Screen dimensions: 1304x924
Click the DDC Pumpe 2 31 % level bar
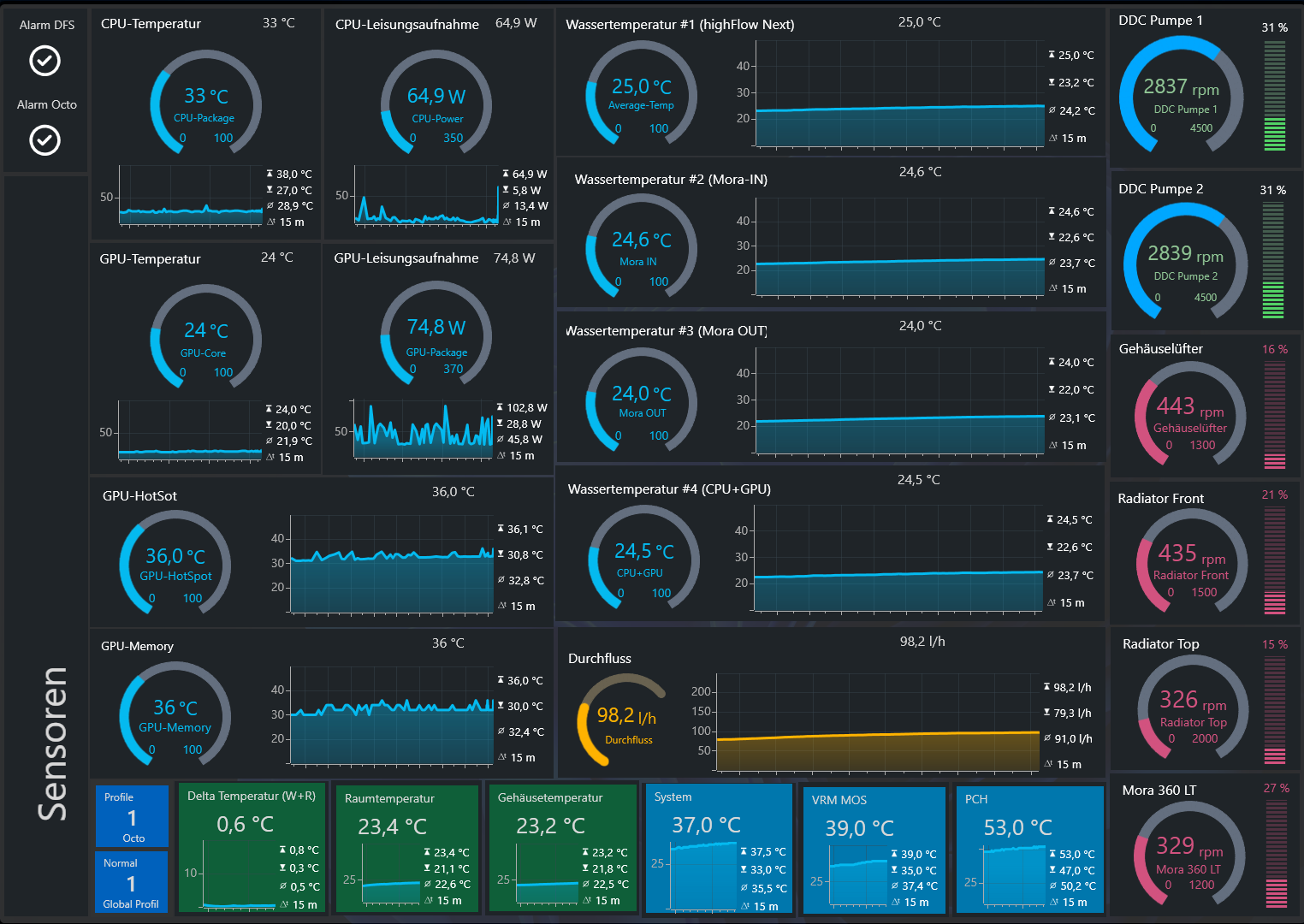point(1273,260)
